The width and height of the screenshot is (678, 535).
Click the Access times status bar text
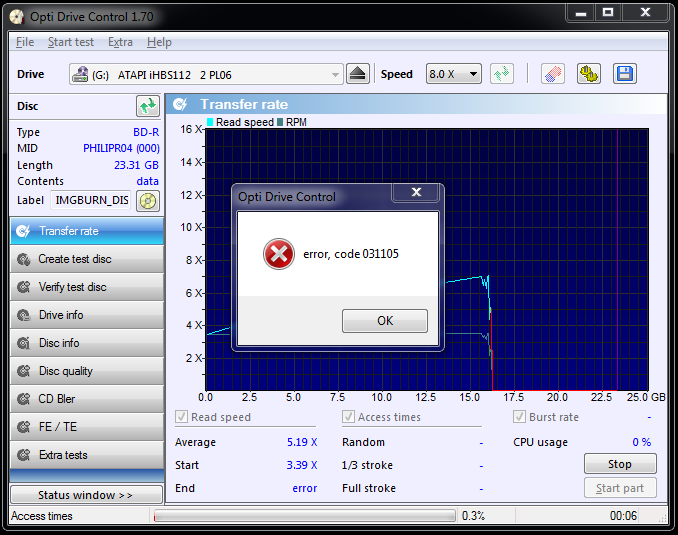(x=42, y=516)
